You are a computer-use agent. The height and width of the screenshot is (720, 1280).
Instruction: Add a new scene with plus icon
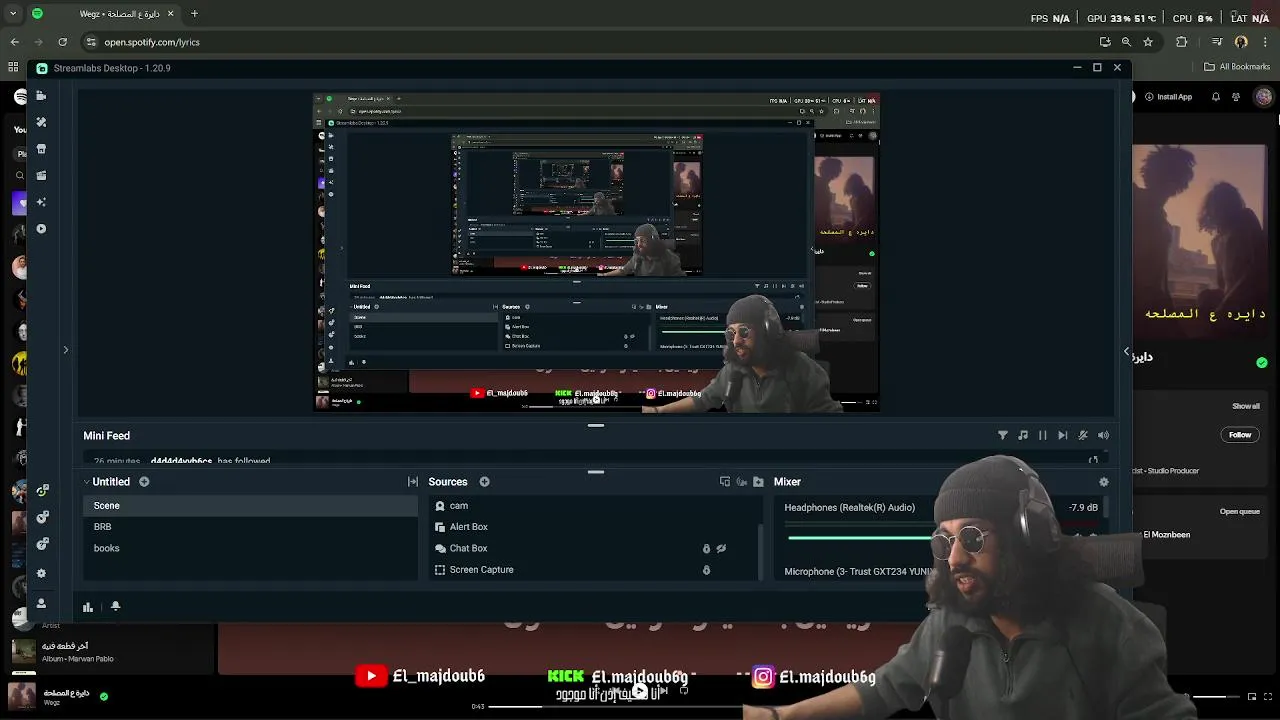pyautogui.click(x=144, y=482)
